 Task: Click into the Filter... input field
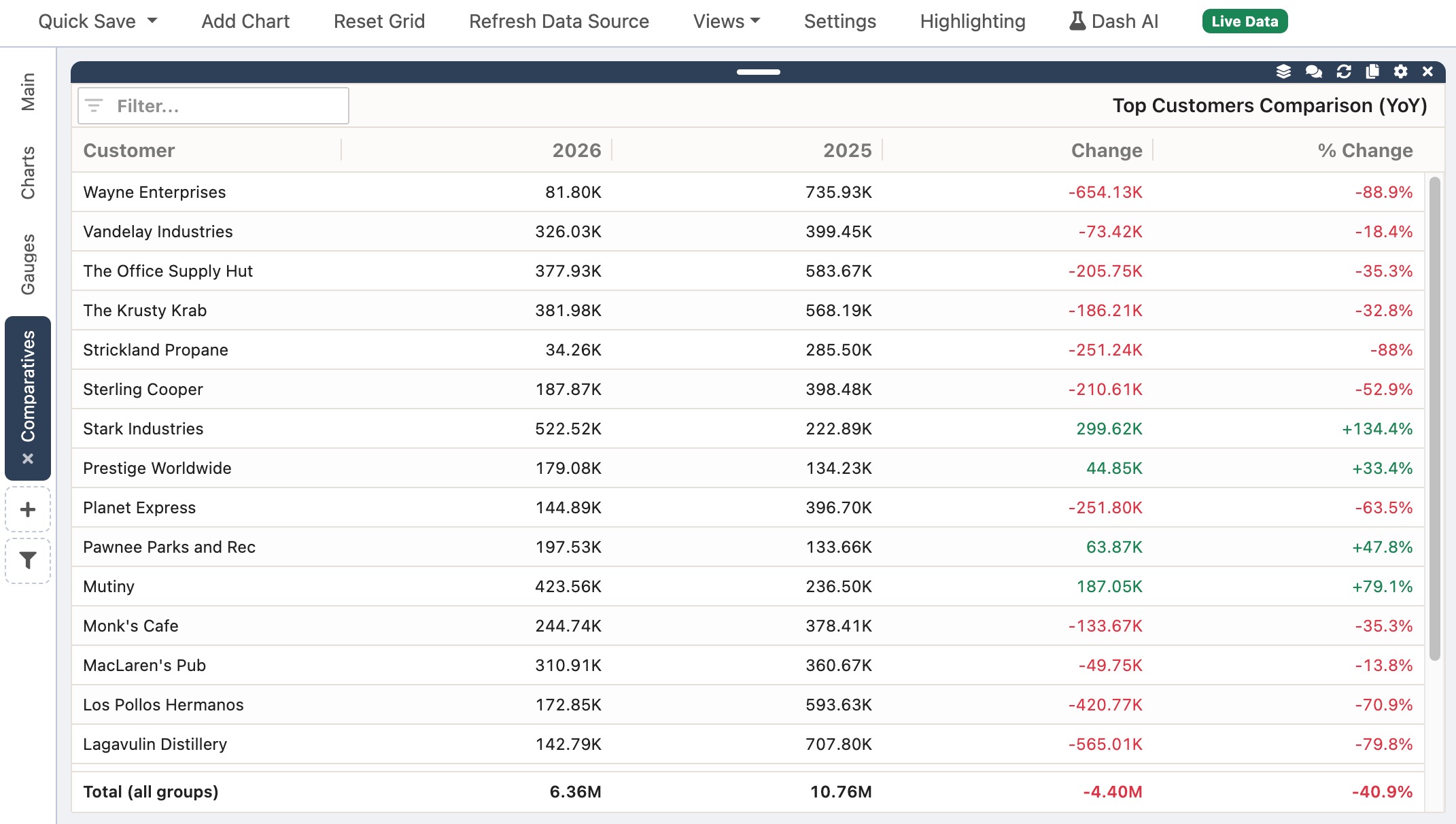pyautogui.click(x=213, y=105)
